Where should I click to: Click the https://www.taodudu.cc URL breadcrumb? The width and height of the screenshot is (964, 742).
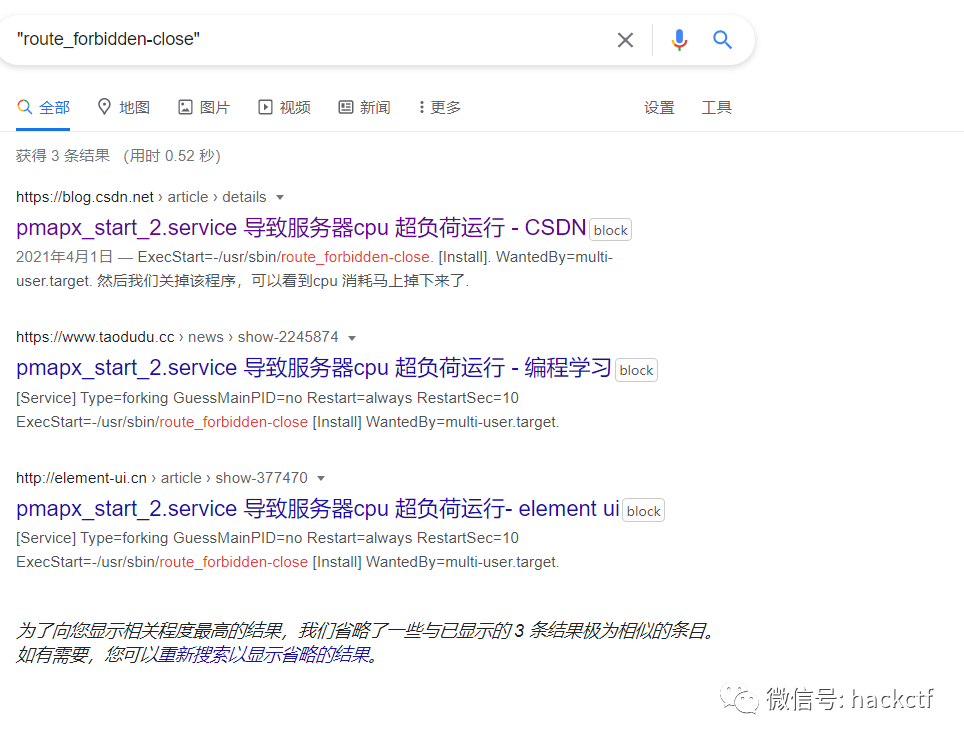[177, 337]
